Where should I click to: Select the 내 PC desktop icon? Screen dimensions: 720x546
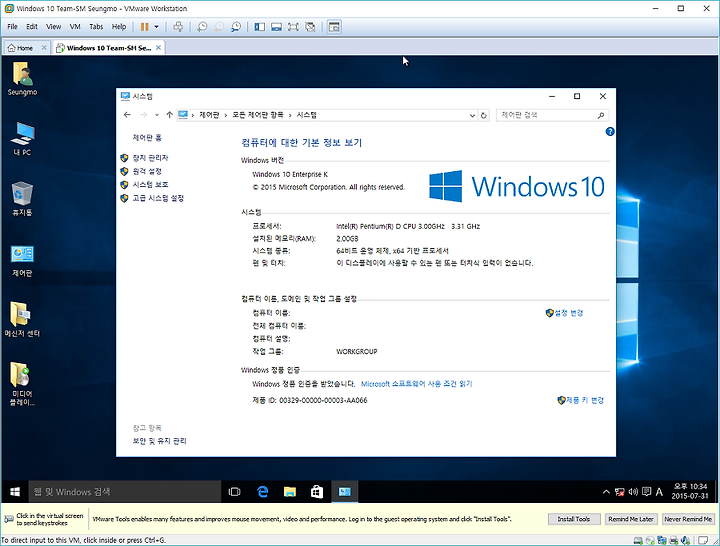22,139
